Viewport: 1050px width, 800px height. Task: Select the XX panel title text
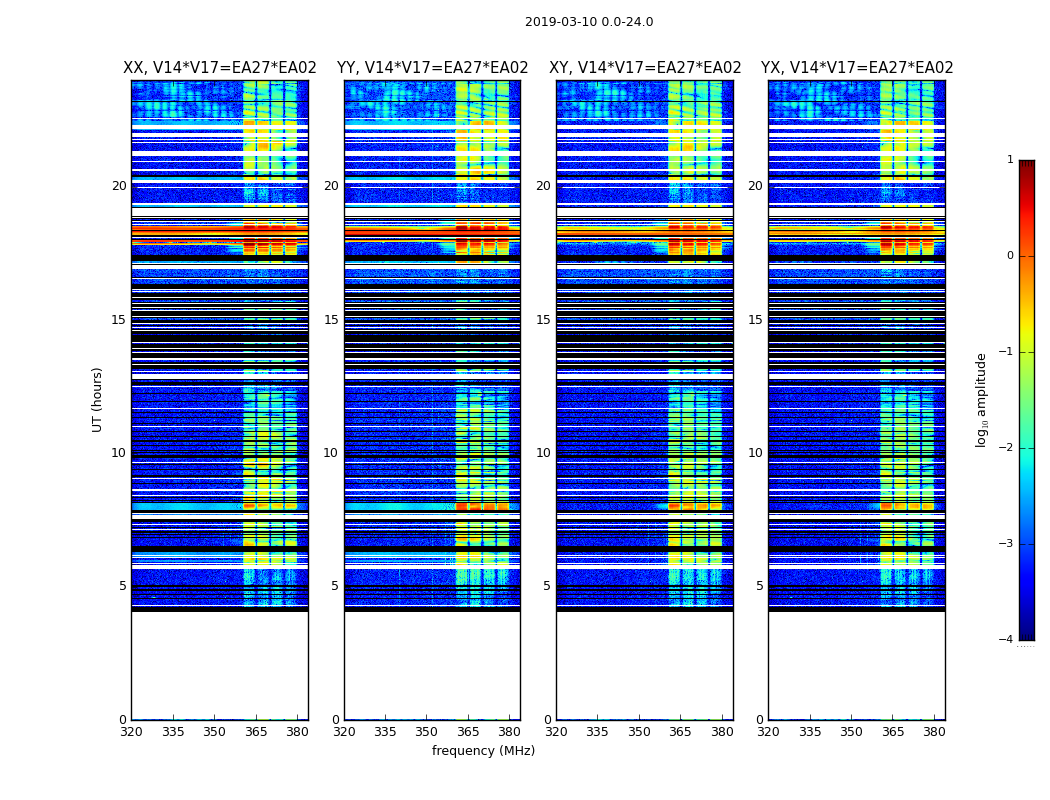coord(219,68)
